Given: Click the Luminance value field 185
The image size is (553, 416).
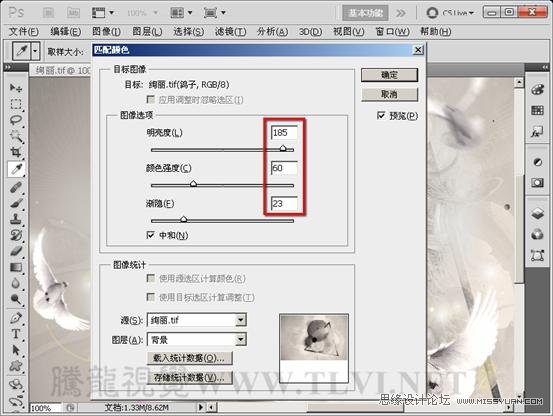Looking at the screenshot, I should 284,133.
